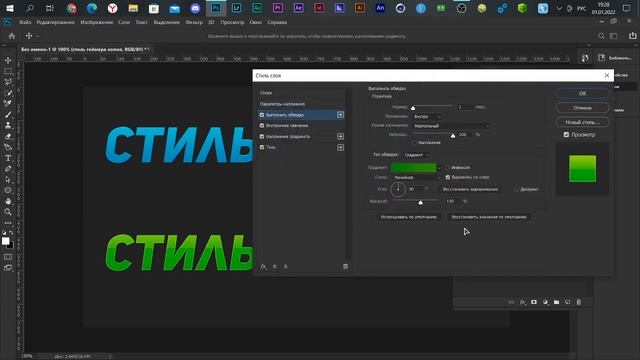Toggle the Просмотр preview checkbox
This screenshot has height=360, width=640.
566,135
